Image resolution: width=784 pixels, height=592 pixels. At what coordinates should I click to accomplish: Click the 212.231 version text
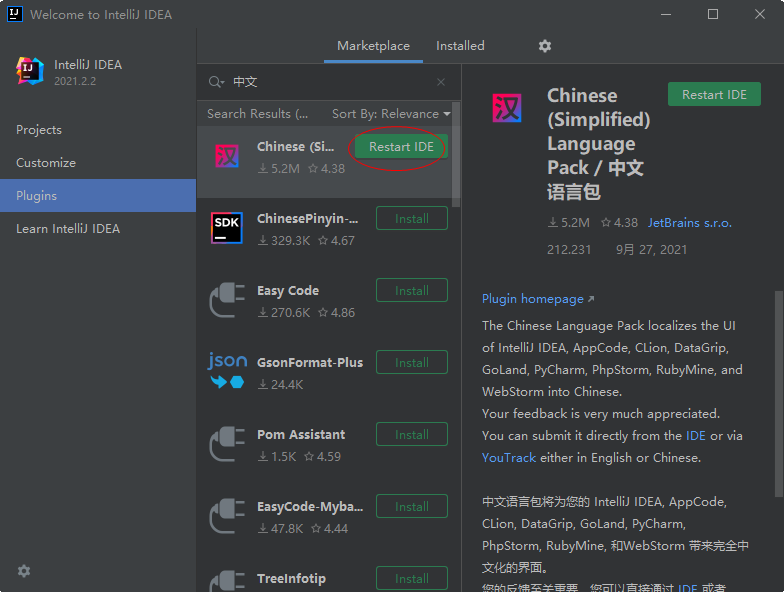[x=569, y=250]
